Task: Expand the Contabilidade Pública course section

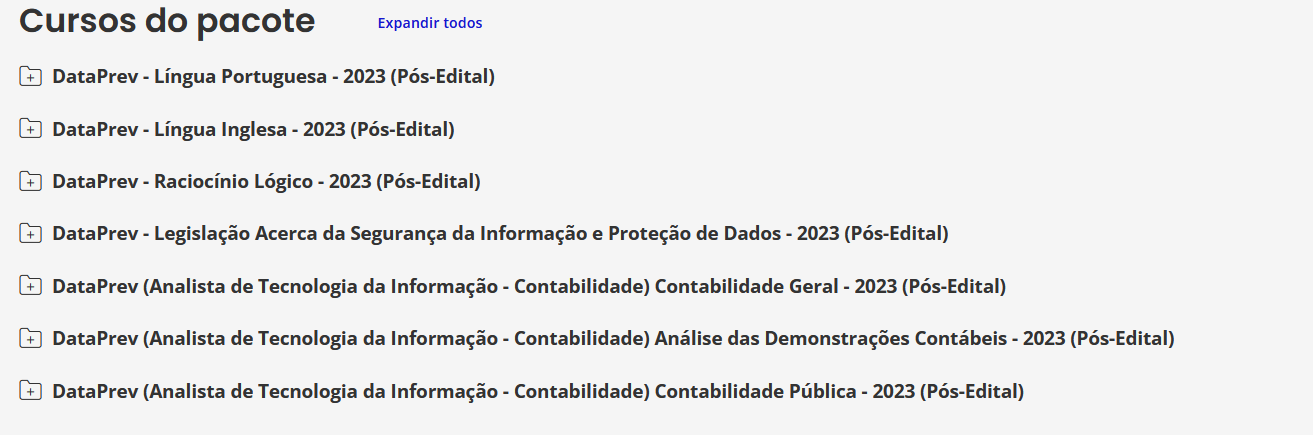Action: [x=30, y=391]
